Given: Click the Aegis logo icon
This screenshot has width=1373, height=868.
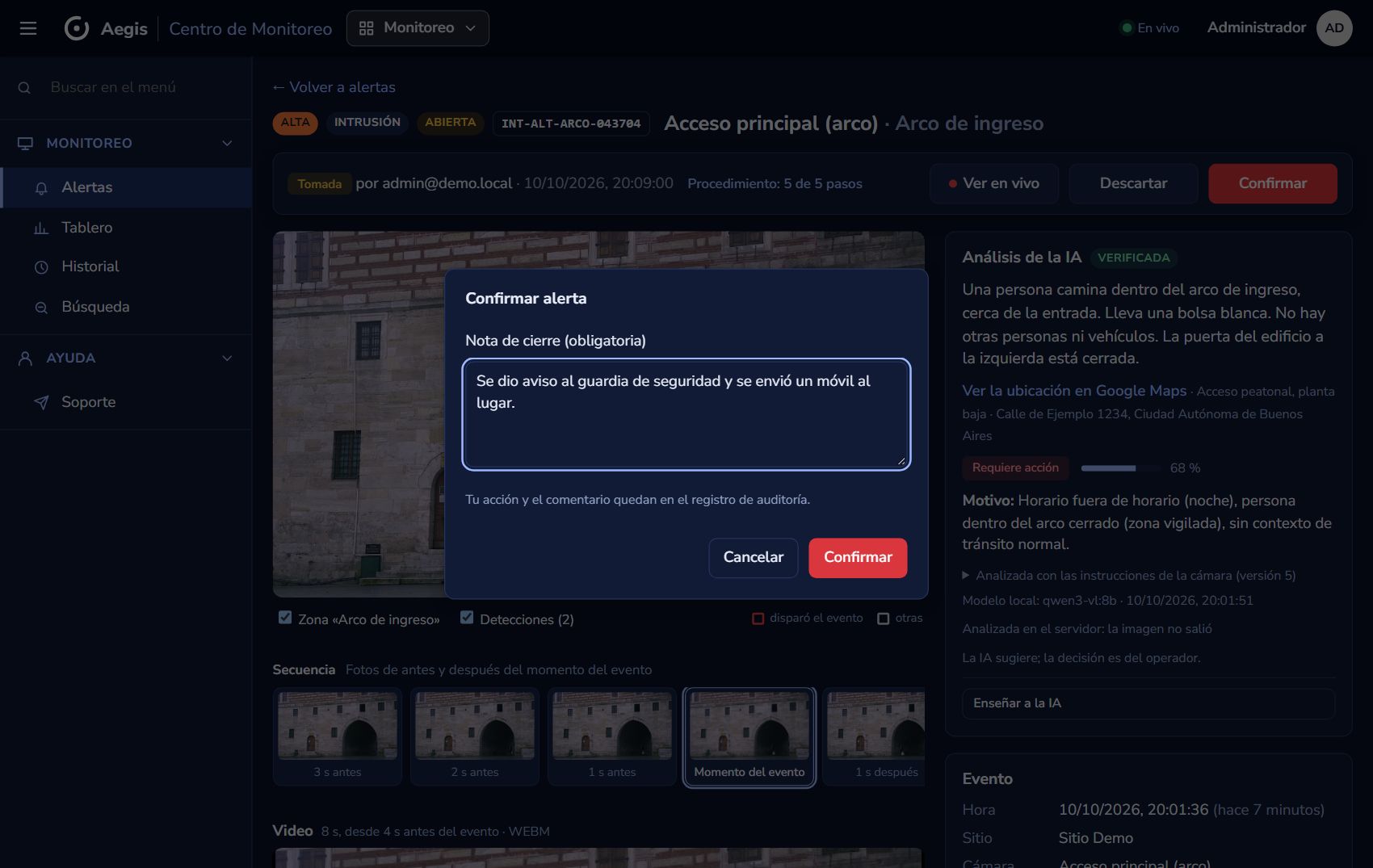Looking at the screenshot, I should tap(77, 28).
